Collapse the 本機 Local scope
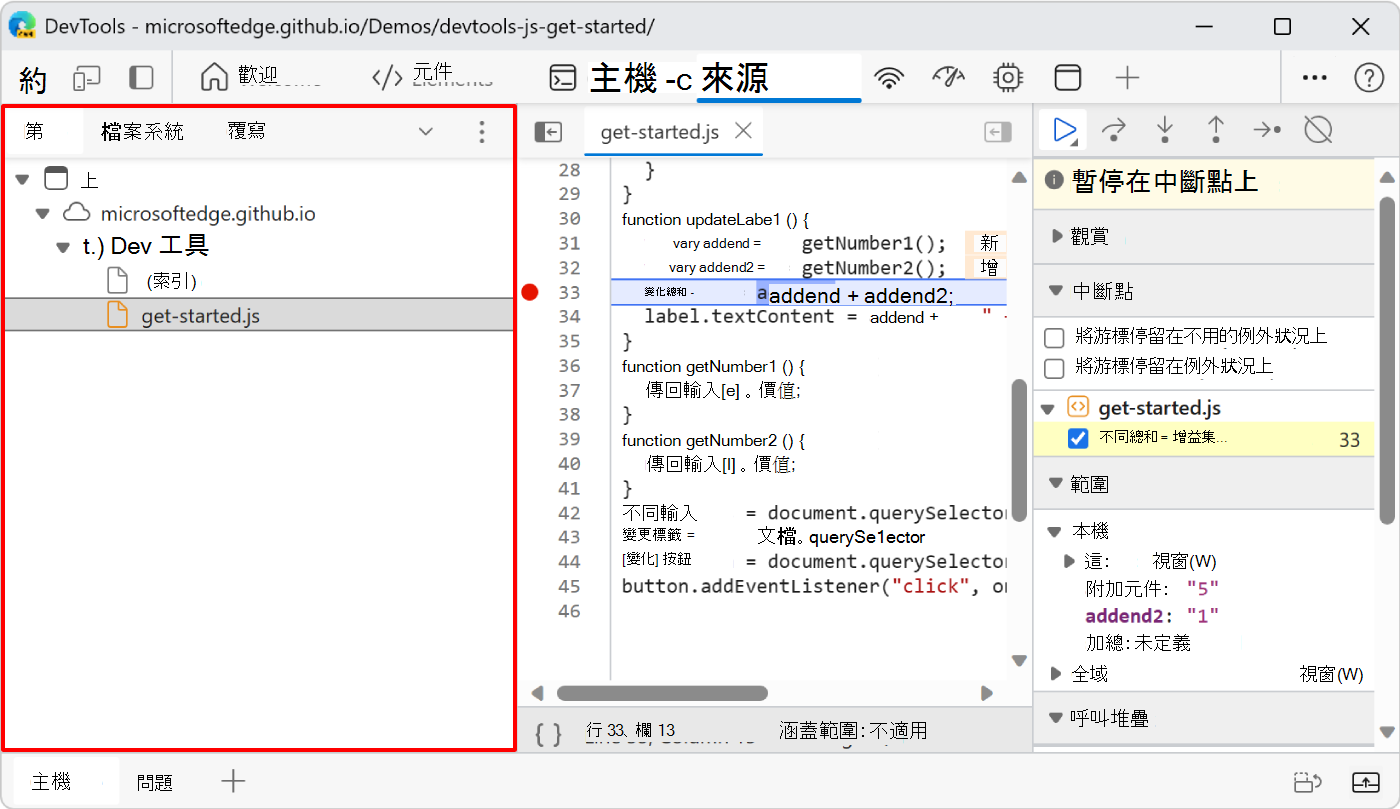Image resolution: width=1400 pixels, height=809 pixels. pyautogui.click(x=1055, y=531)
